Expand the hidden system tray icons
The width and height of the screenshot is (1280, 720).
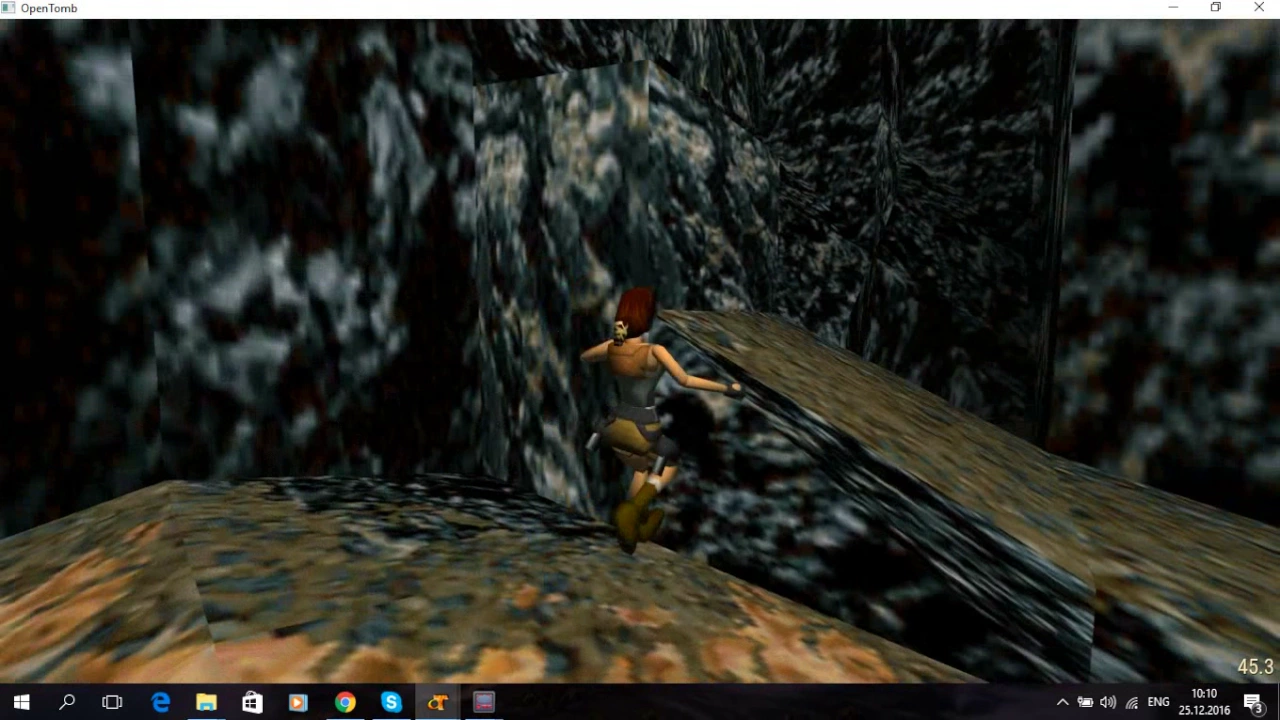[1062, 703]
